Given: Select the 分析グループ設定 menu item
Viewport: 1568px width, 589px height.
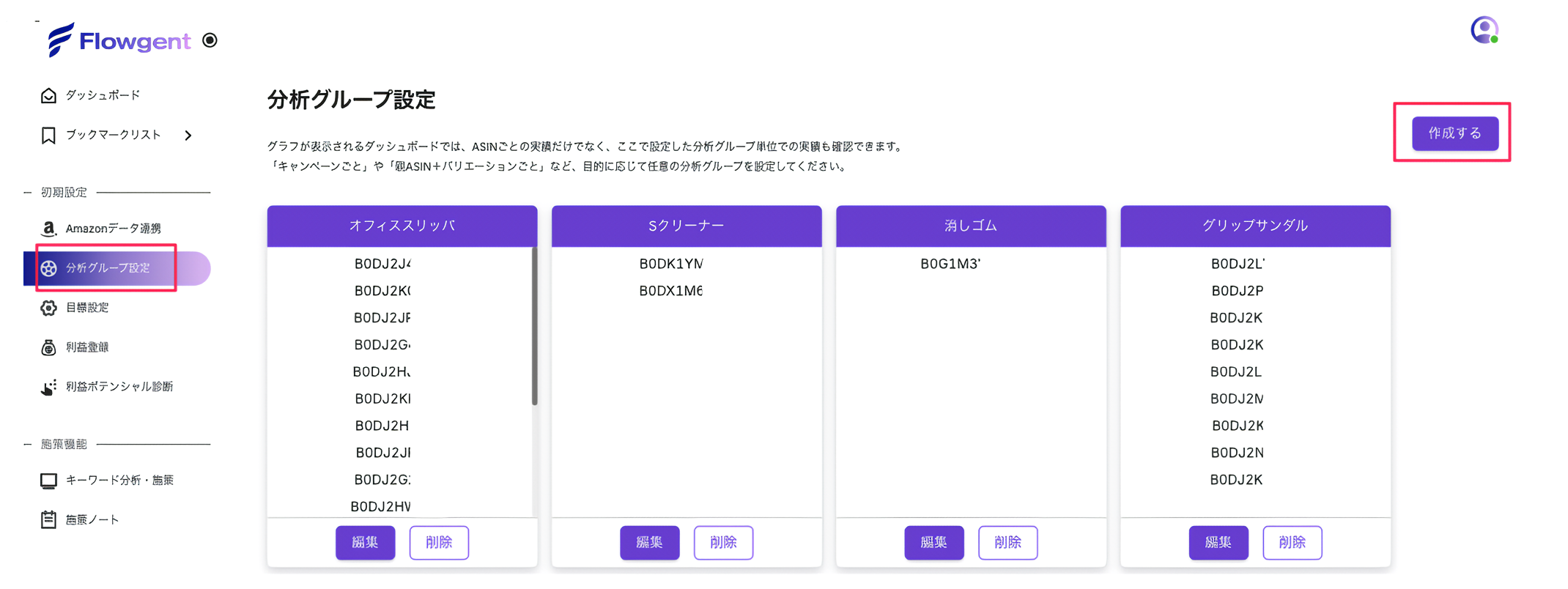Looking at the screenshot, I should [x=108, y=268].
